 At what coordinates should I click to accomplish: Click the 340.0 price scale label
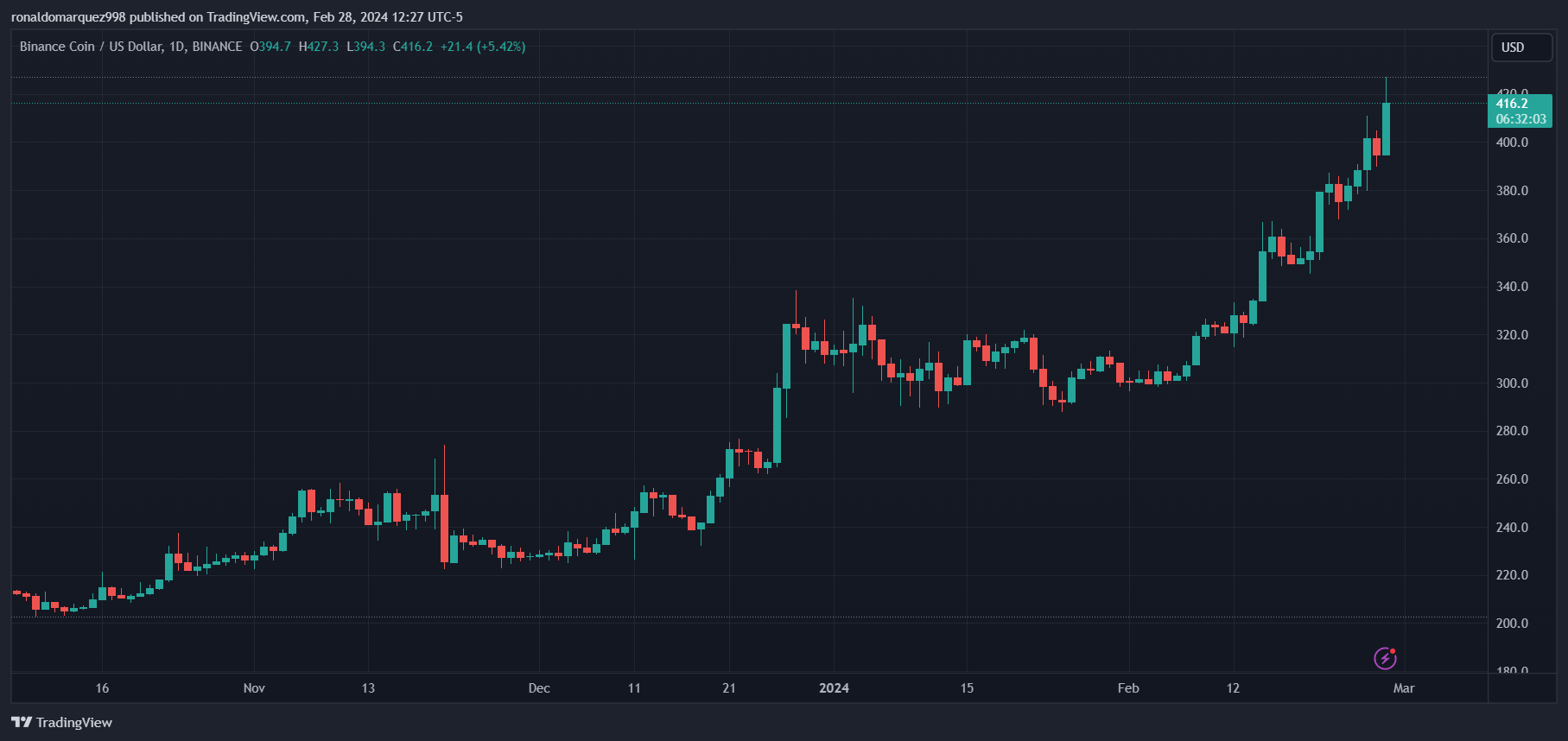tap(1512, 287)
